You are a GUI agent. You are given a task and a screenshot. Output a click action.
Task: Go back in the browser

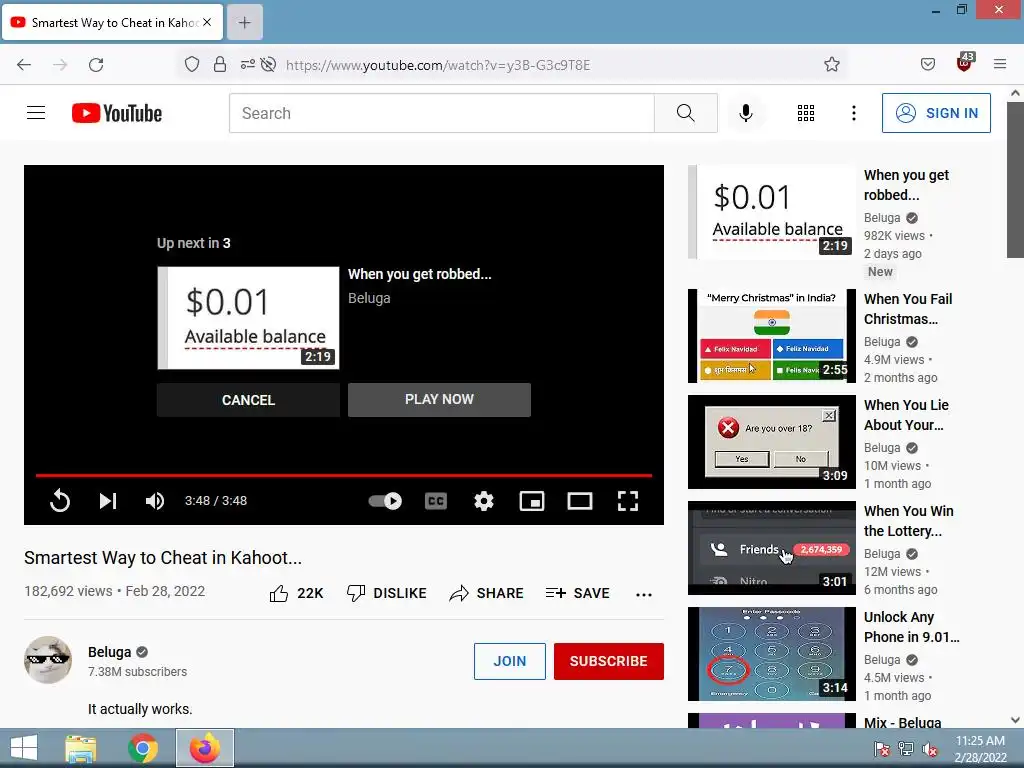point(24,65)
